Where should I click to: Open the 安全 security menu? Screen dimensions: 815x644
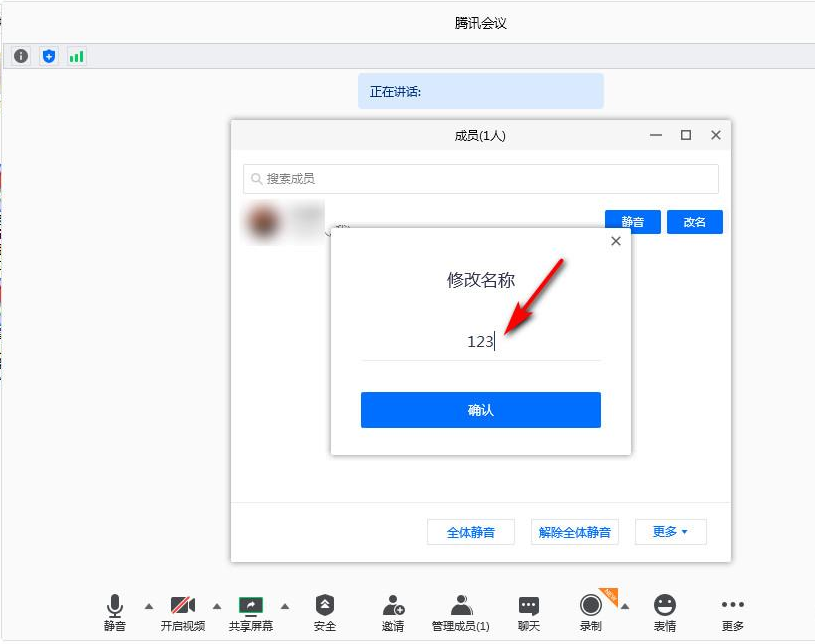click(325, 612)
